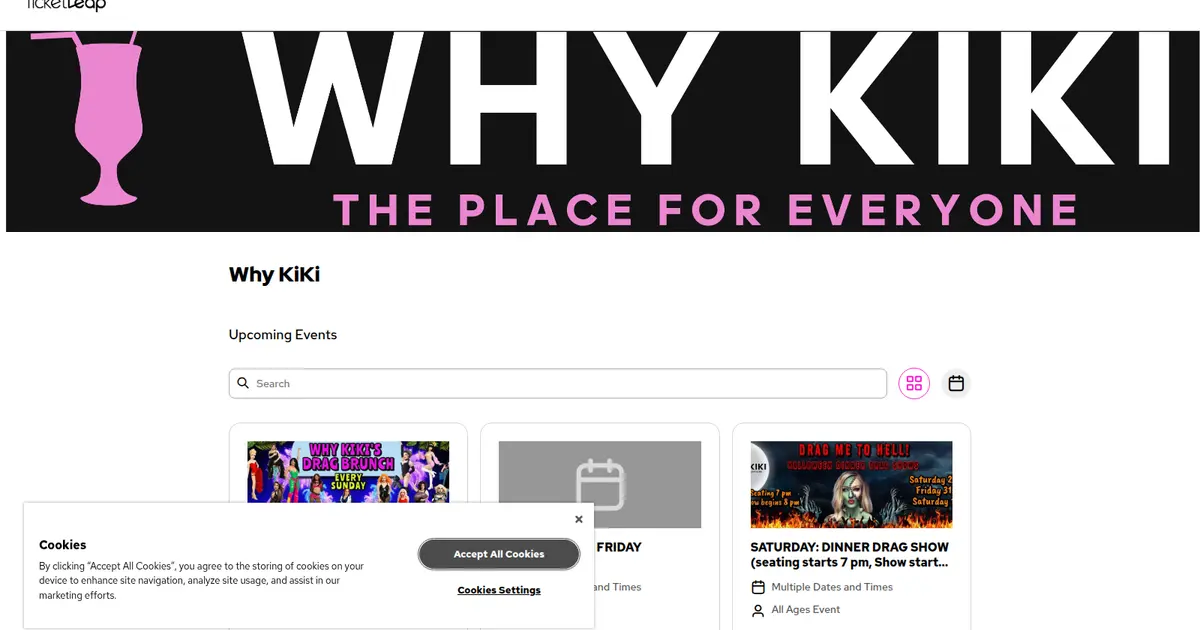The width and height of the screenshot is (1200, 630).
Task: Open the TicketLeap logo home link
Action: [66, 5]
